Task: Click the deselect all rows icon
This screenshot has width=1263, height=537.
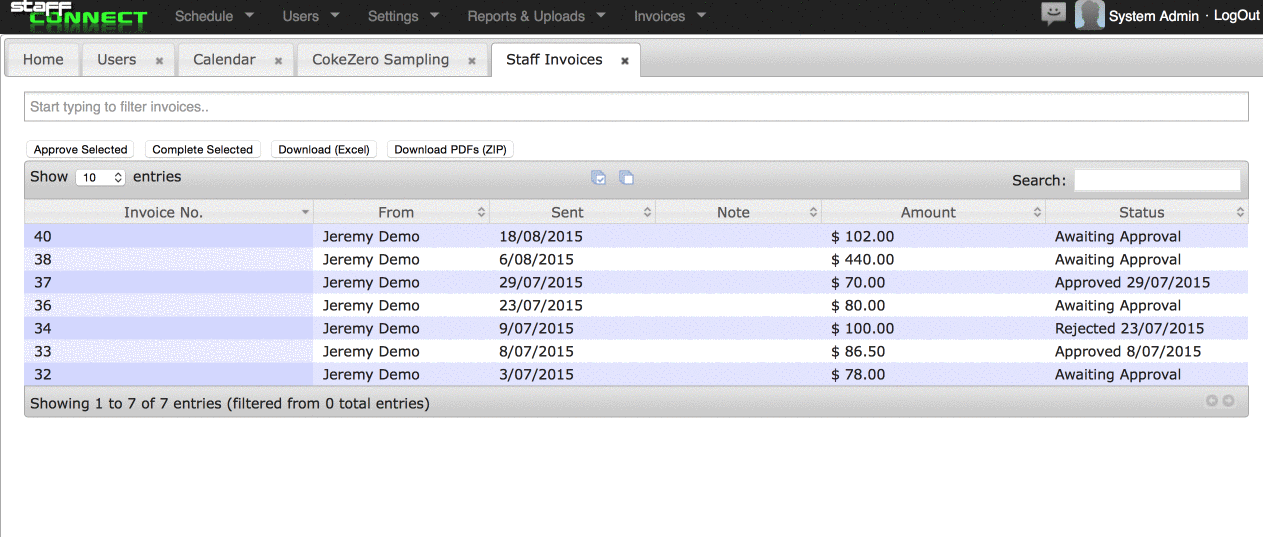Action: pos(626,178)
